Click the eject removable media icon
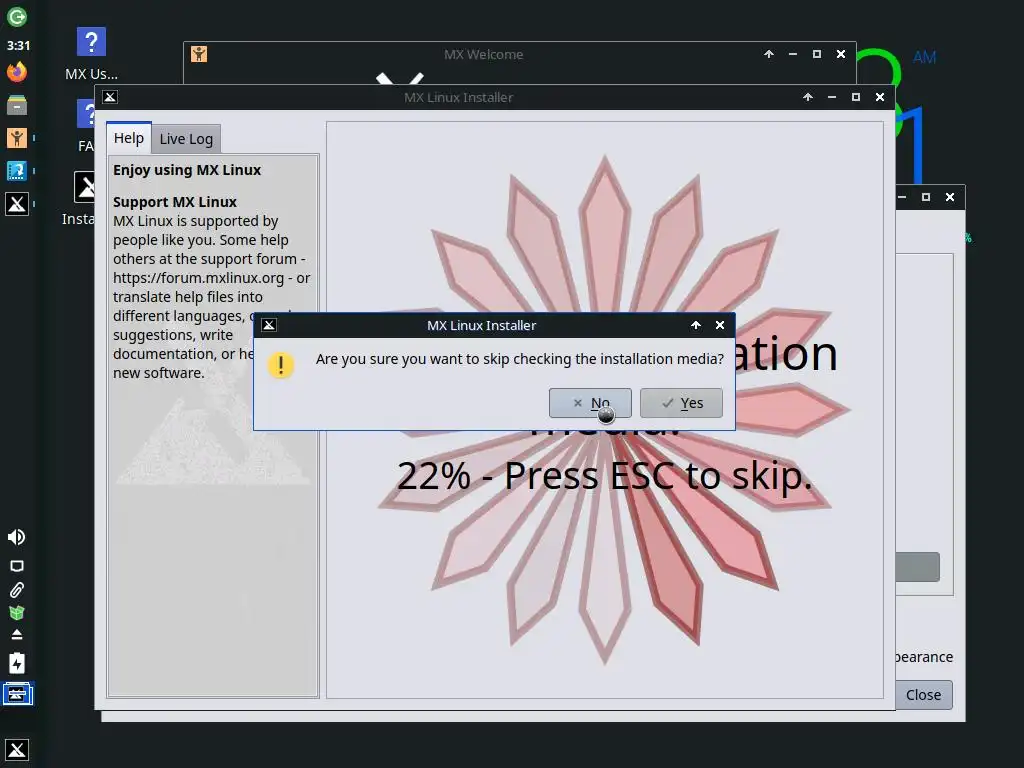This screenshot has width=1024, height=768. [17, 635]
